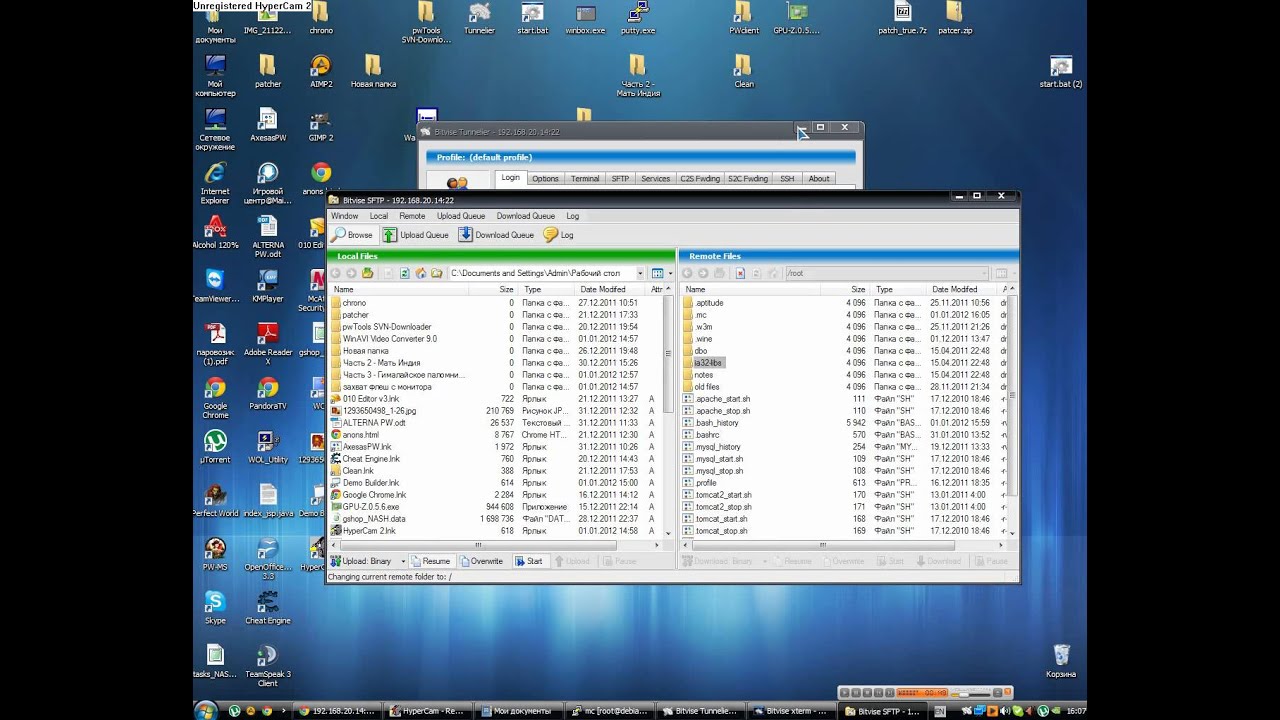Image resolution: width=1280 pixels, height=720 pixels.
Task: Open Services tab in Tunnelier window
Action: [655, 179]
